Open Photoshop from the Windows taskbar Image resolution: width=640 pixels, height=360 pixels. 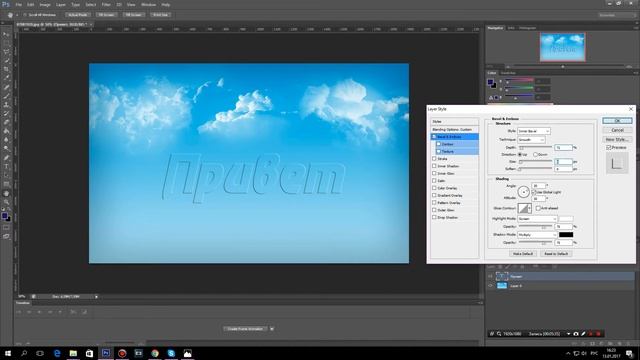click(106, 353)
